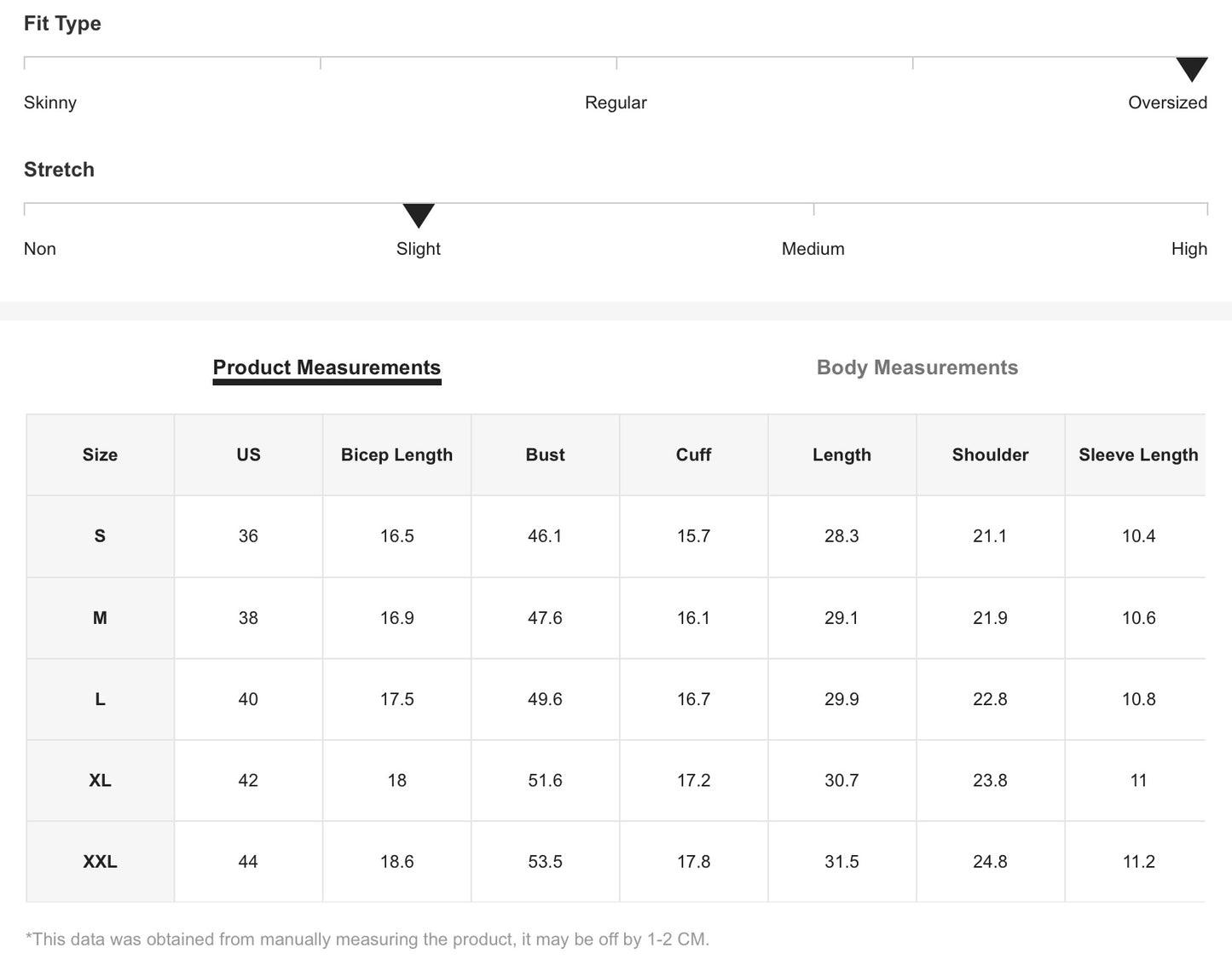This screenshot has width=1232, height=971.
Task: Click the L row US size 40
Action: coord(248,699)
